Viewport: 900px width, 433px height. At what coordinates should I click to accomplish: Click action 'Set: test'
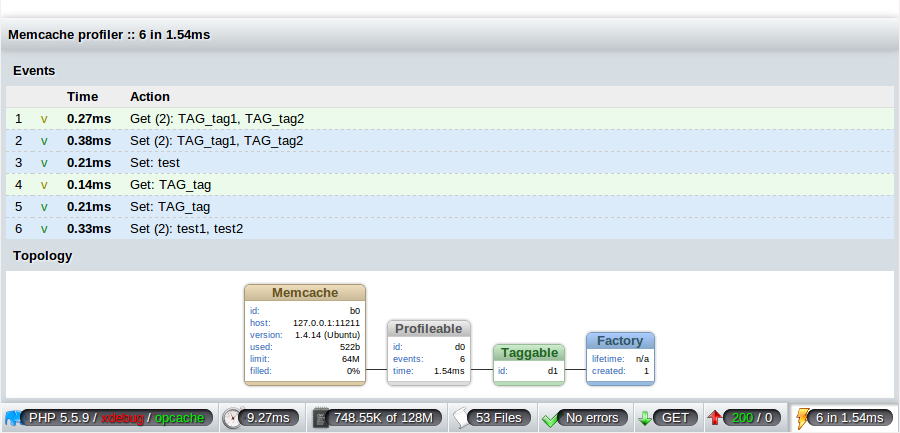coord(155,163)
